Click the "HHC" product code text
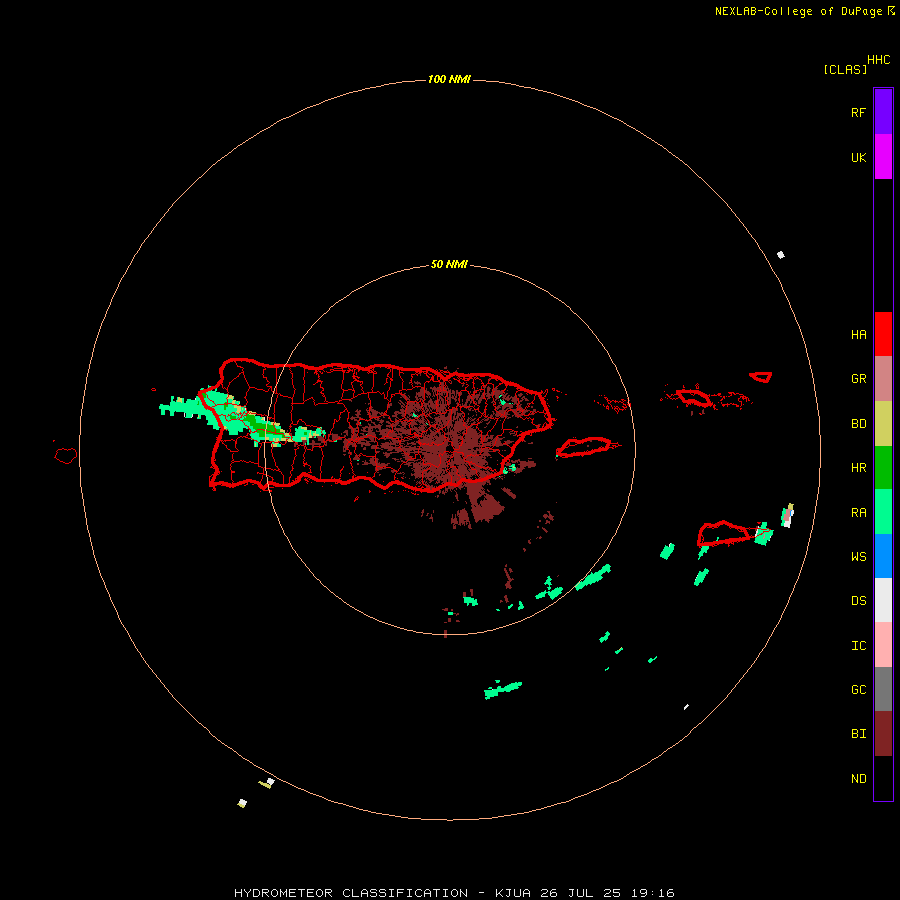This screenshot has width=900, height=900. coord(878,60)
